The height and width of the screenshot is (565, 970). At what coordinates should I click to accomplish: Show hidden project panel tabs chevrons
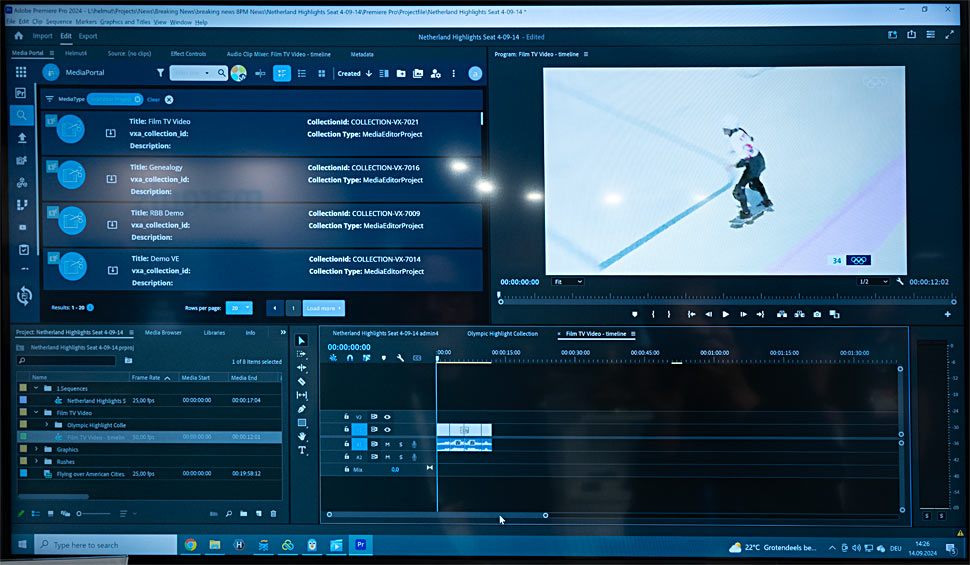pos(283,332)
